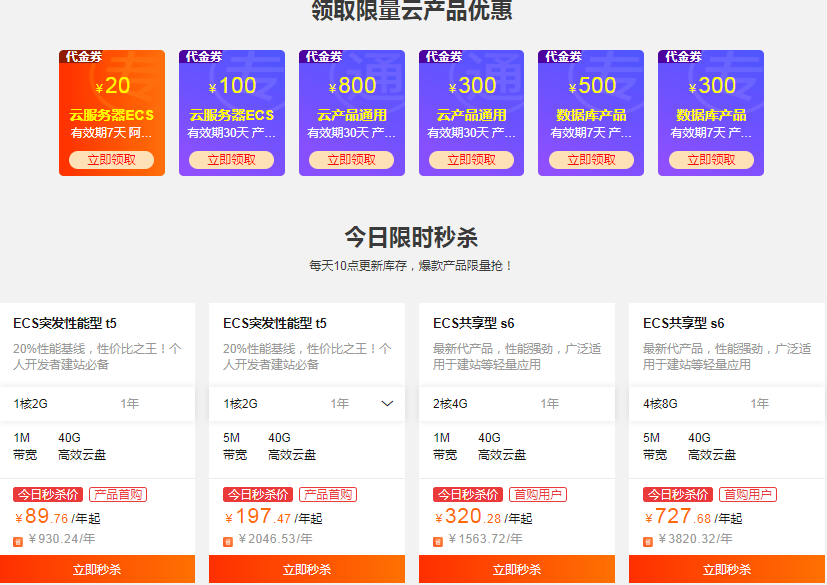Claim the ¥800 云产品通用 coupon with 立即领取
The image size is (827, 585).
351,160
